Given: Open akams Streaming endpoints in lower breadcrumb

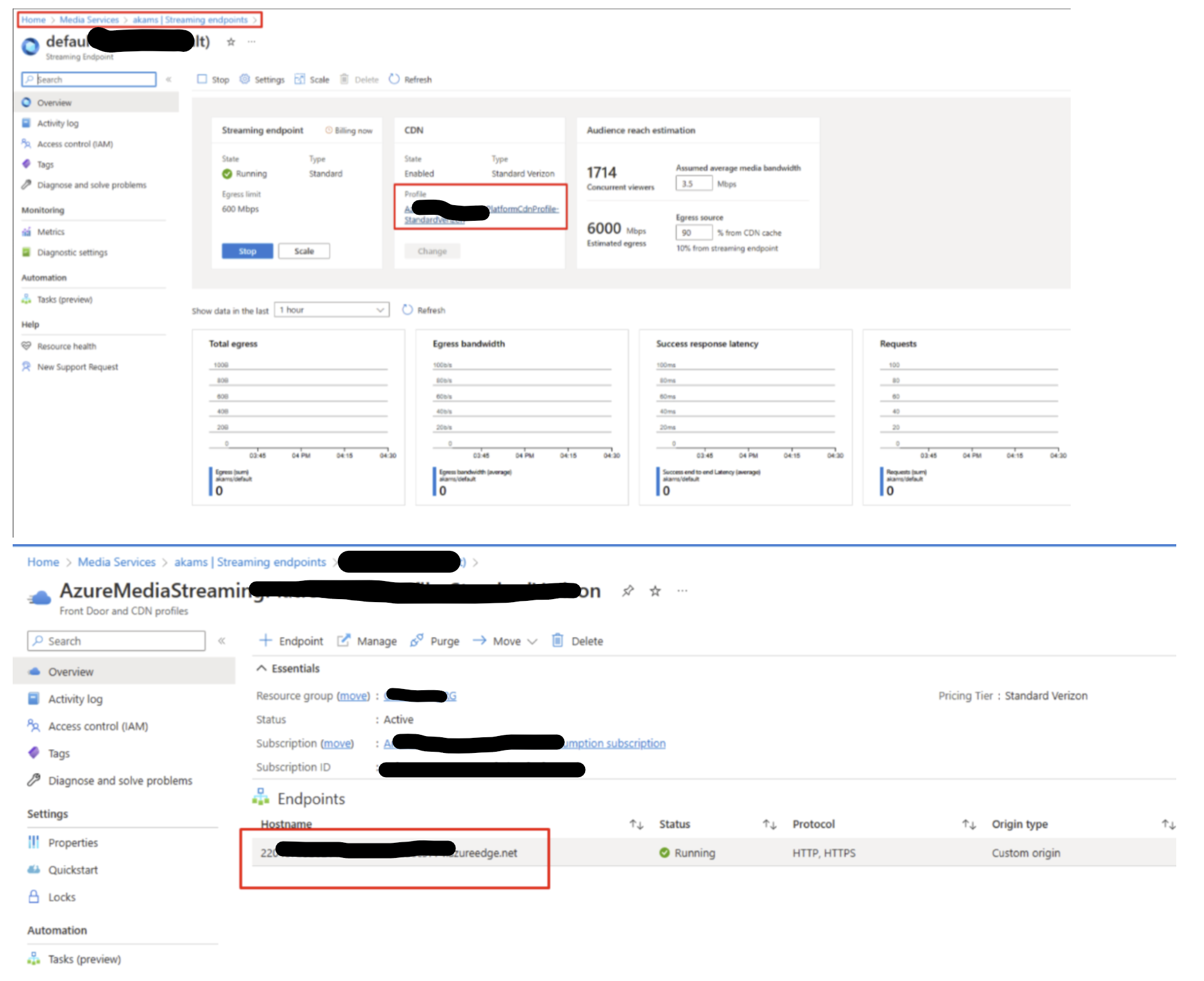Looking at the screenshot, I should tap(250, 562).
